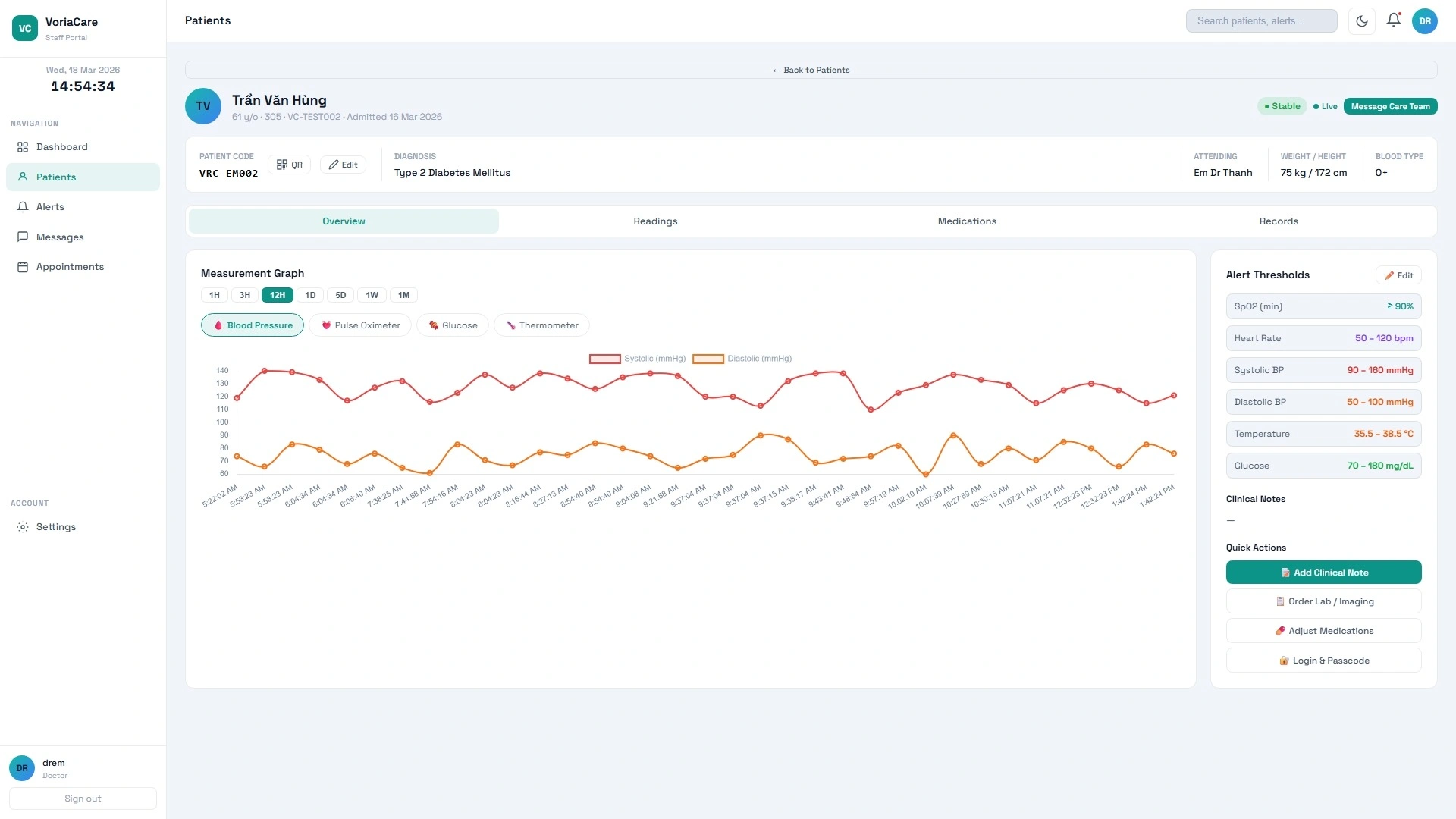The height and width of the screenshot is (819, 1456).
Task: Toggle dark mode with the moon icon
Action: point(1361,20)
